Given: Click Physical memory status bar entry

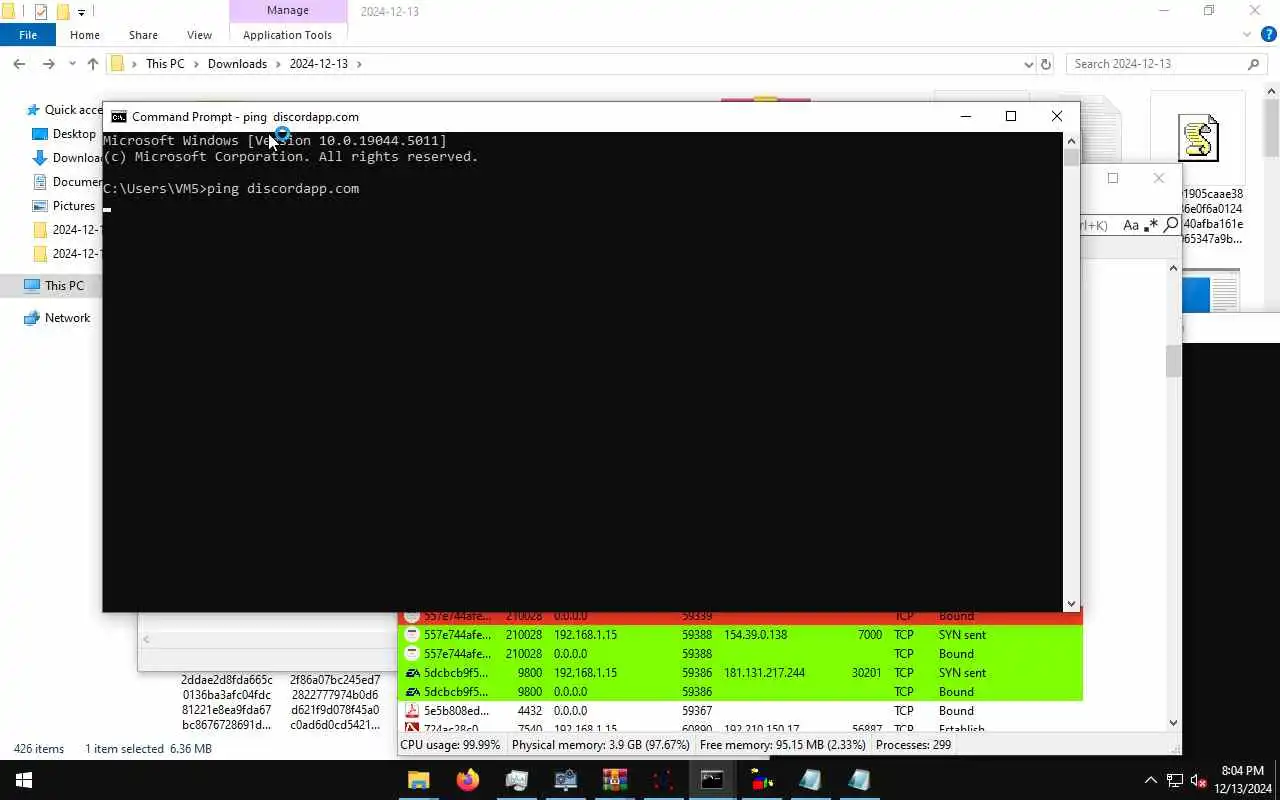Looking at the screenshot, I should (x=600, y=745).
